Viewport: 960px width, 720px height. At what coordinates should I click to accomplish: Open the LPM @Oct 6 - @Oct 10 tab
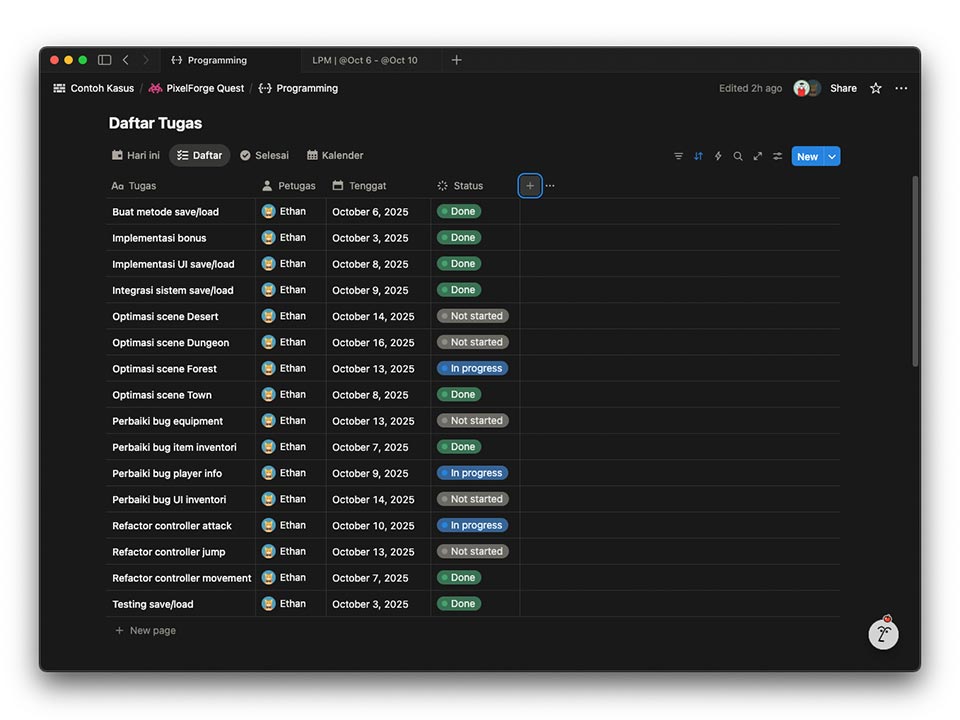[x=365, y=60]
